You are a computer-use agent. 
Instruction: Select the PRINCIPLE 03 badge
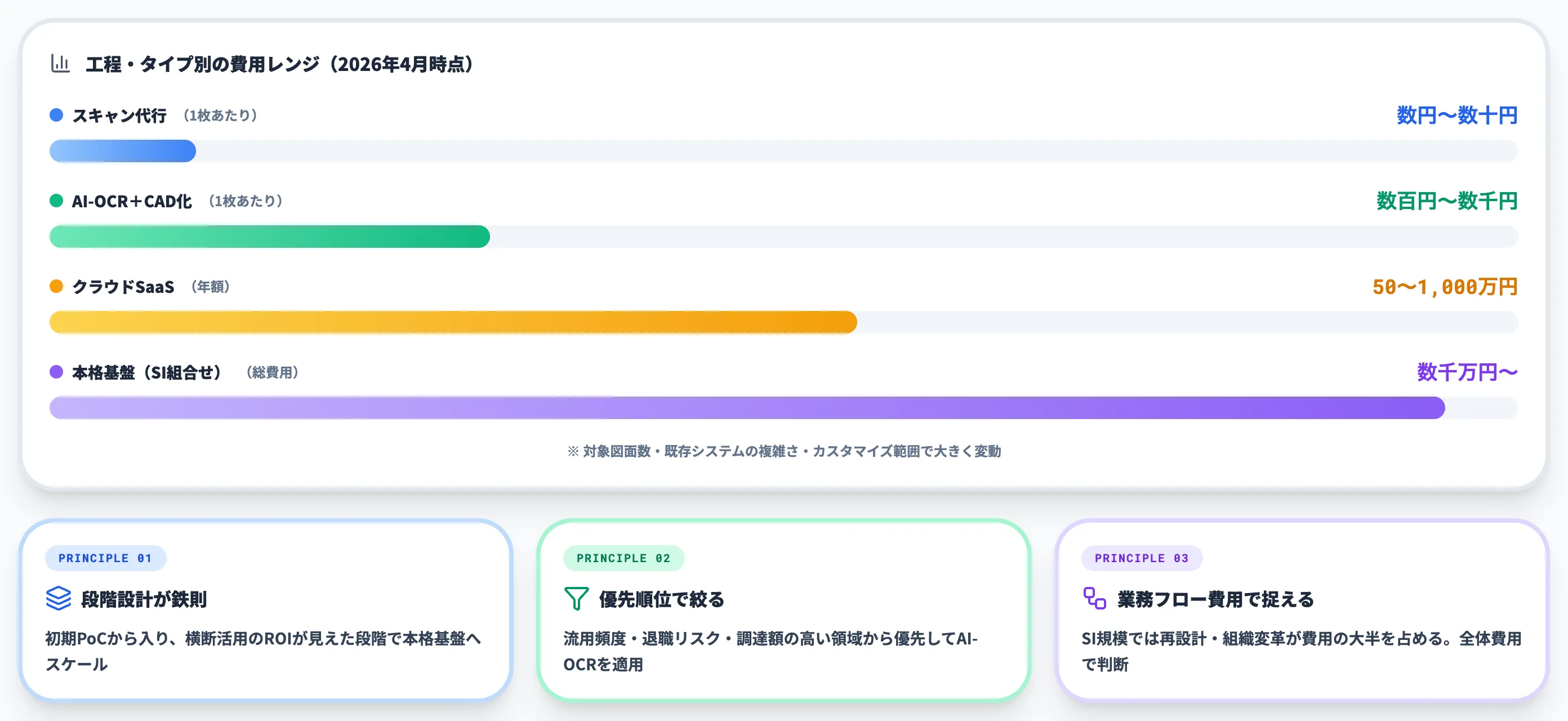1142,558
